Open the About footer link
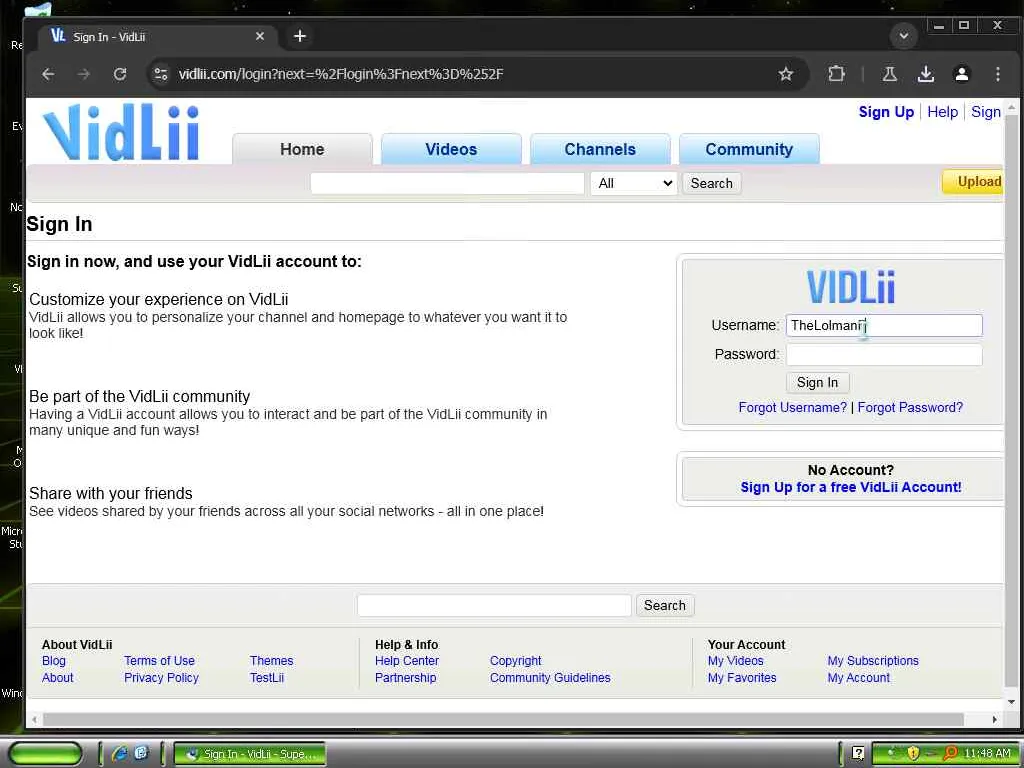1024x768 pixels. (57, 678)
